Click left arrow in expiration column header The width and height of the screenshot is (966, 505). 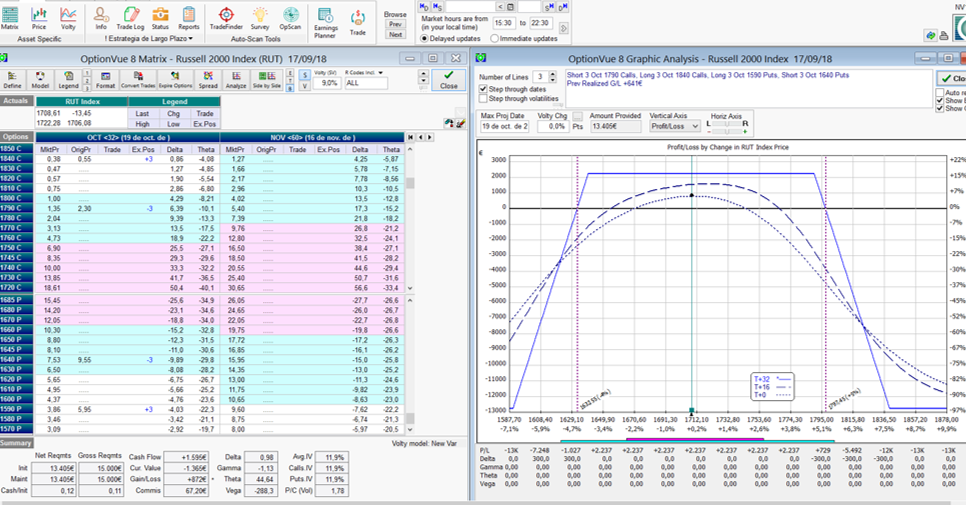(x=421, y=137)
